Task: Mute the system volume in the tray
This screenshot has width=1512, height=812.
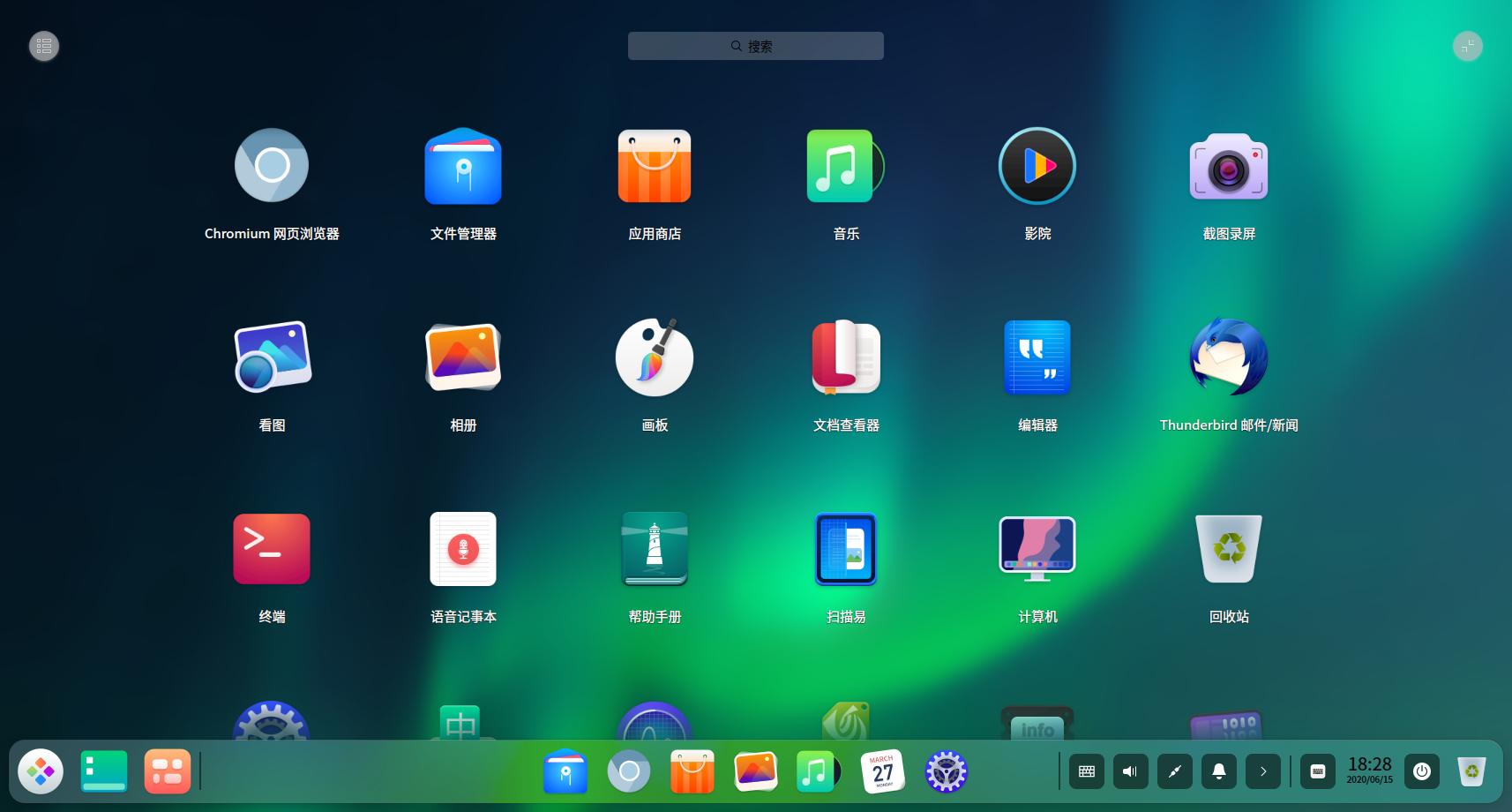Action: [x=1130, y=771]
